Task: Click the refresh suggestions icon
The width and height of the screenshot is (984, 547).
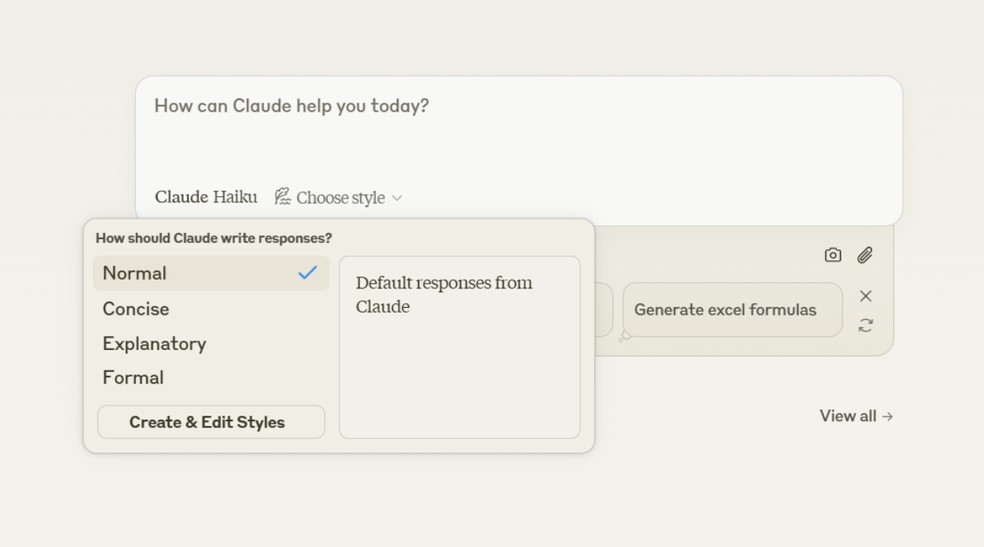Action: (866, 325)
